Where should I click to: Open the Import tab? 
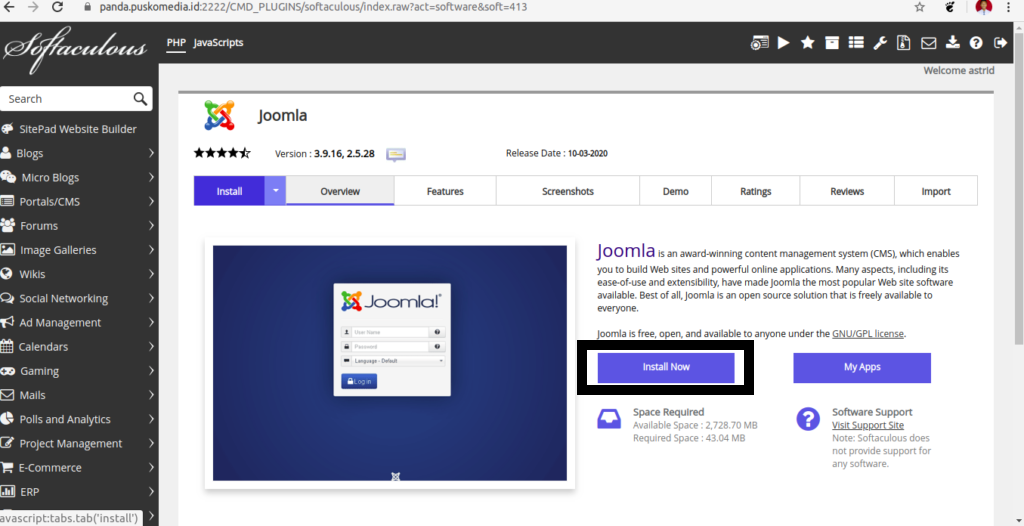point(936,191)
